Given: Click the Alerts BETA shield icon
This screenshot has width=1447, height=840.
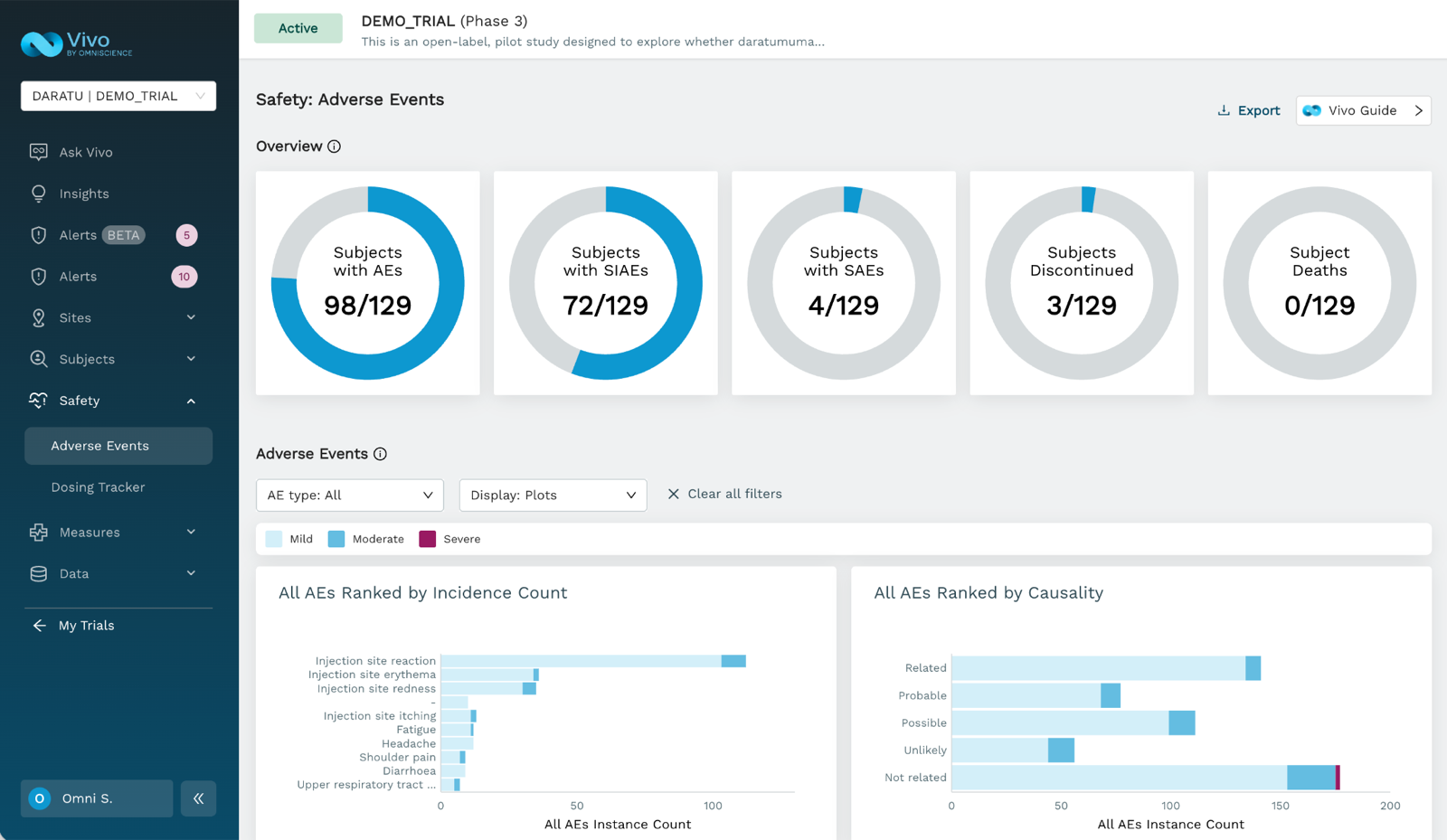Looking at the screenshot, I should 38,235.
